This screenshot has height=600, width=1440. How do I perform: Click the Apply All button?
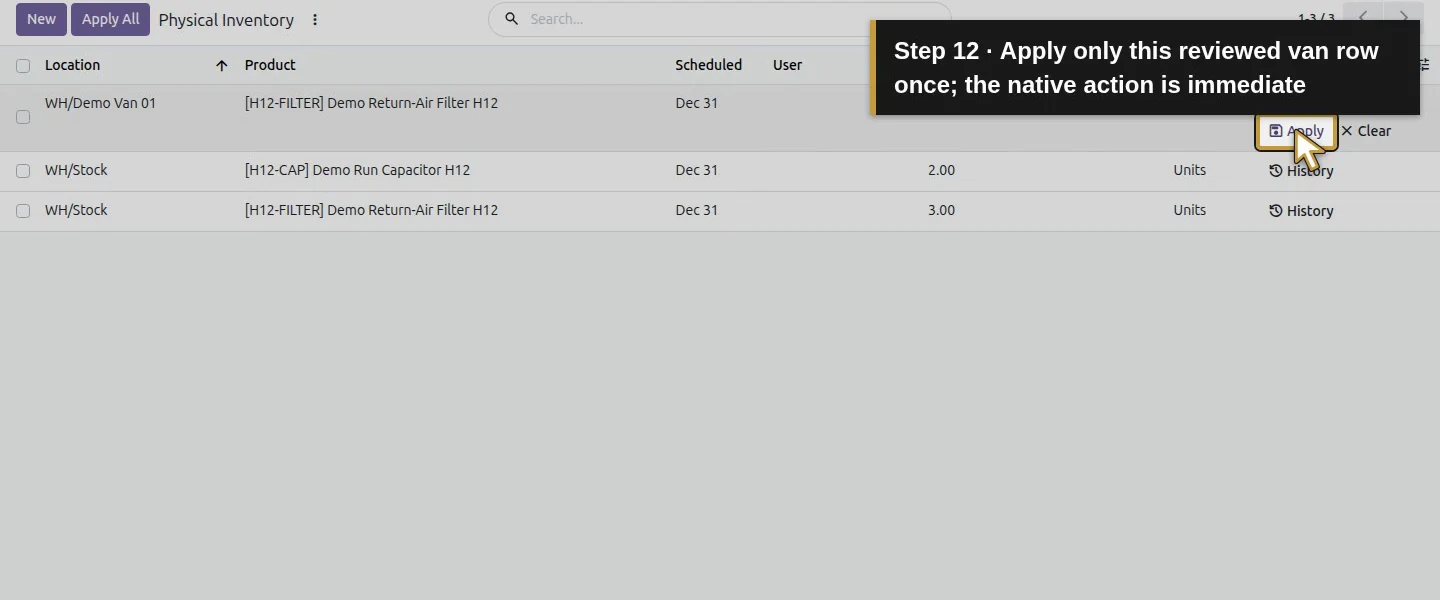click(110, 19)
